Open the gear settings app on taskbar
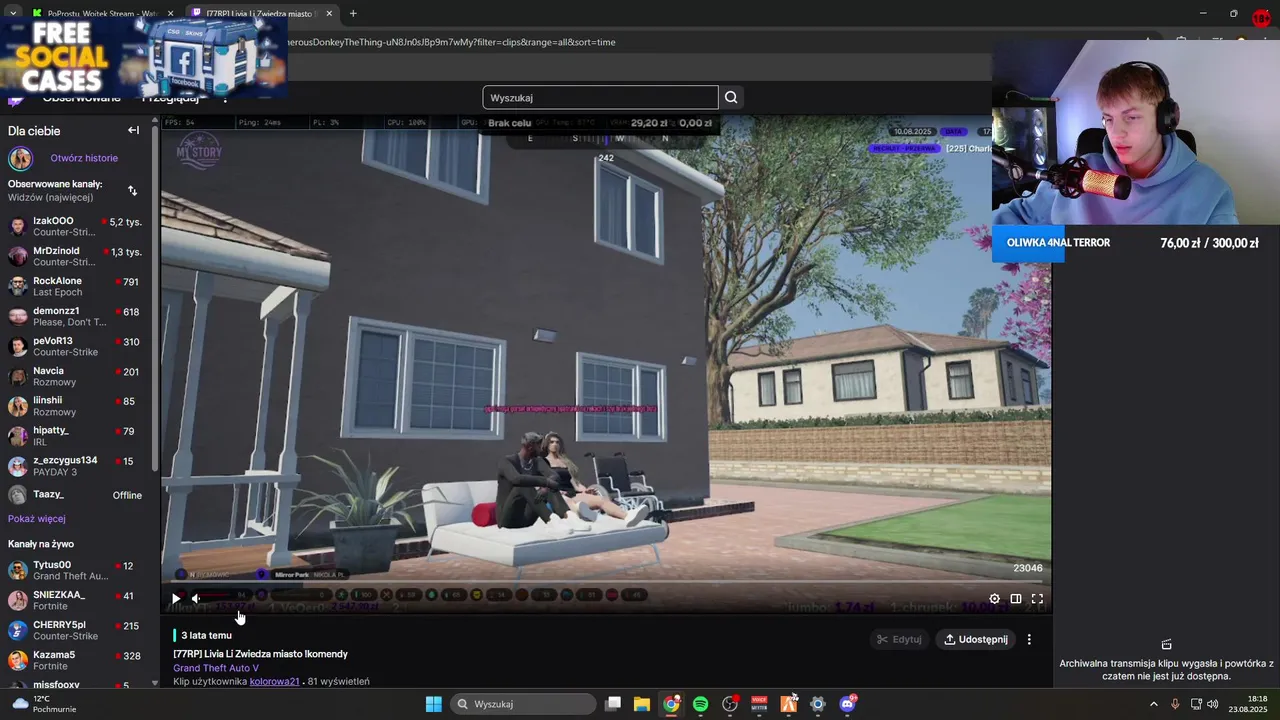The width and height of the screenshot is (1280, 720). (x=818, y=704)
